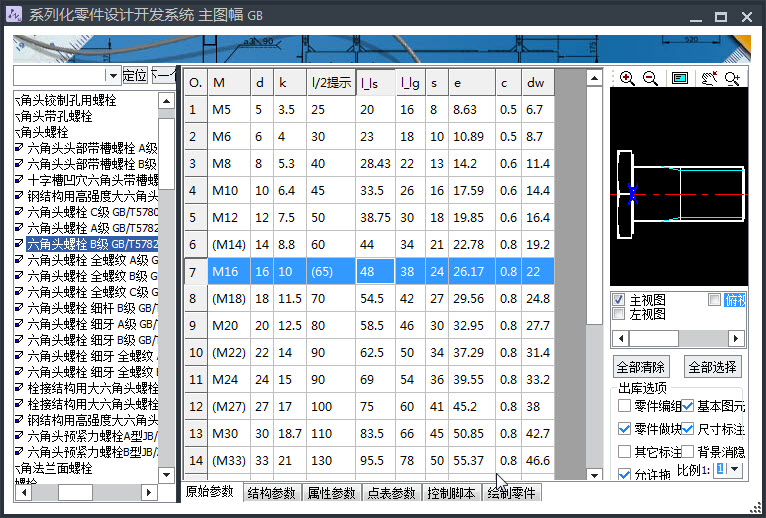Click the fit-to-window view icon
Image resolution: width=766 pixels, height=518 pixels.
pyautogui.click(x=680, y=79)
